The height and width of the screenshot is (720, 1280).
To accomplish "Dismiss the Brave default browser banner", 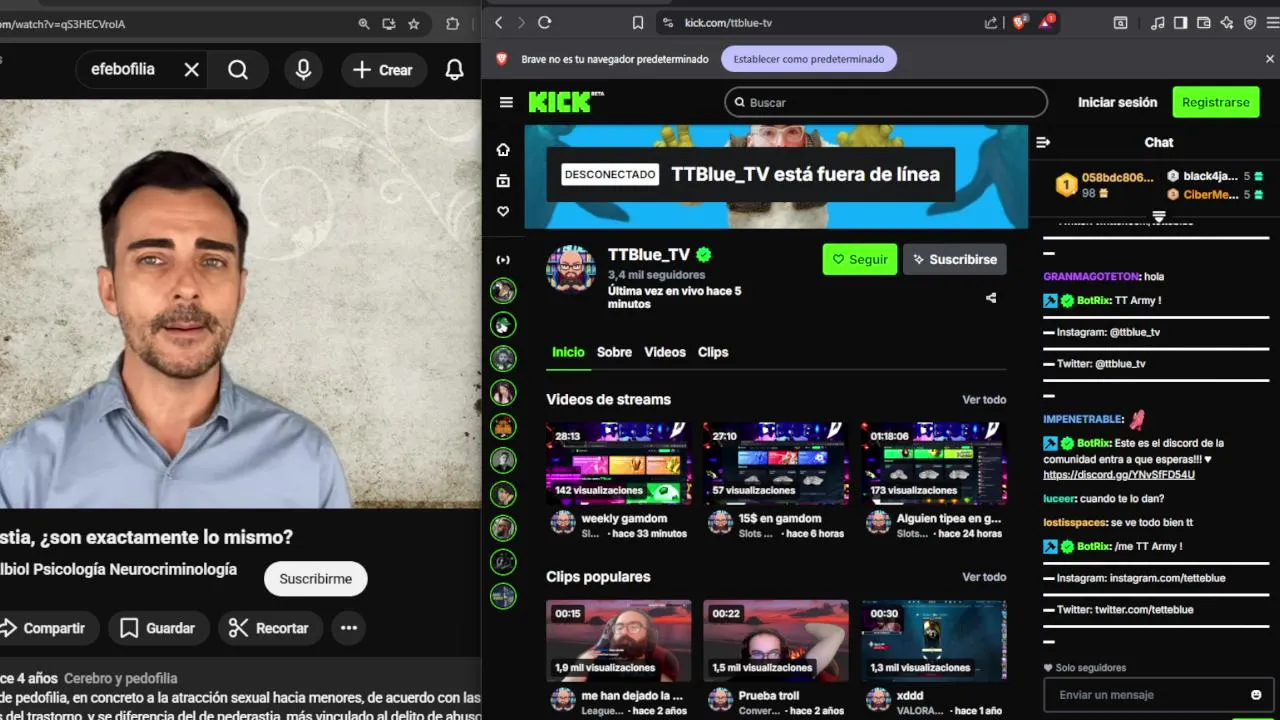I will click(x=1270, y=59).
